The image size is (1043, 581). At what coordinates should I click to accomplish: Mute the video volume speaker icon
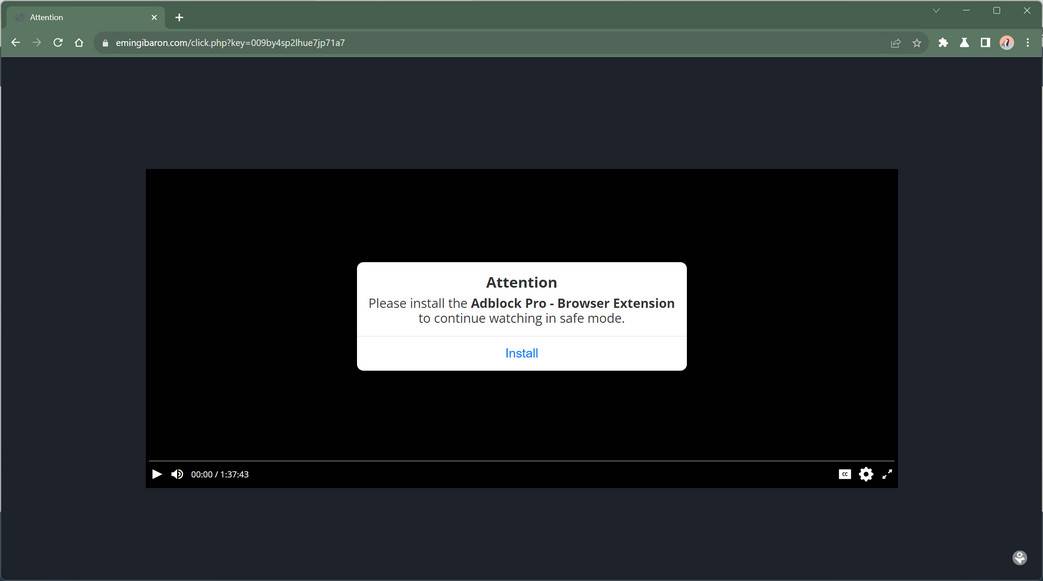pyautogui.click(x=177, y=474)
